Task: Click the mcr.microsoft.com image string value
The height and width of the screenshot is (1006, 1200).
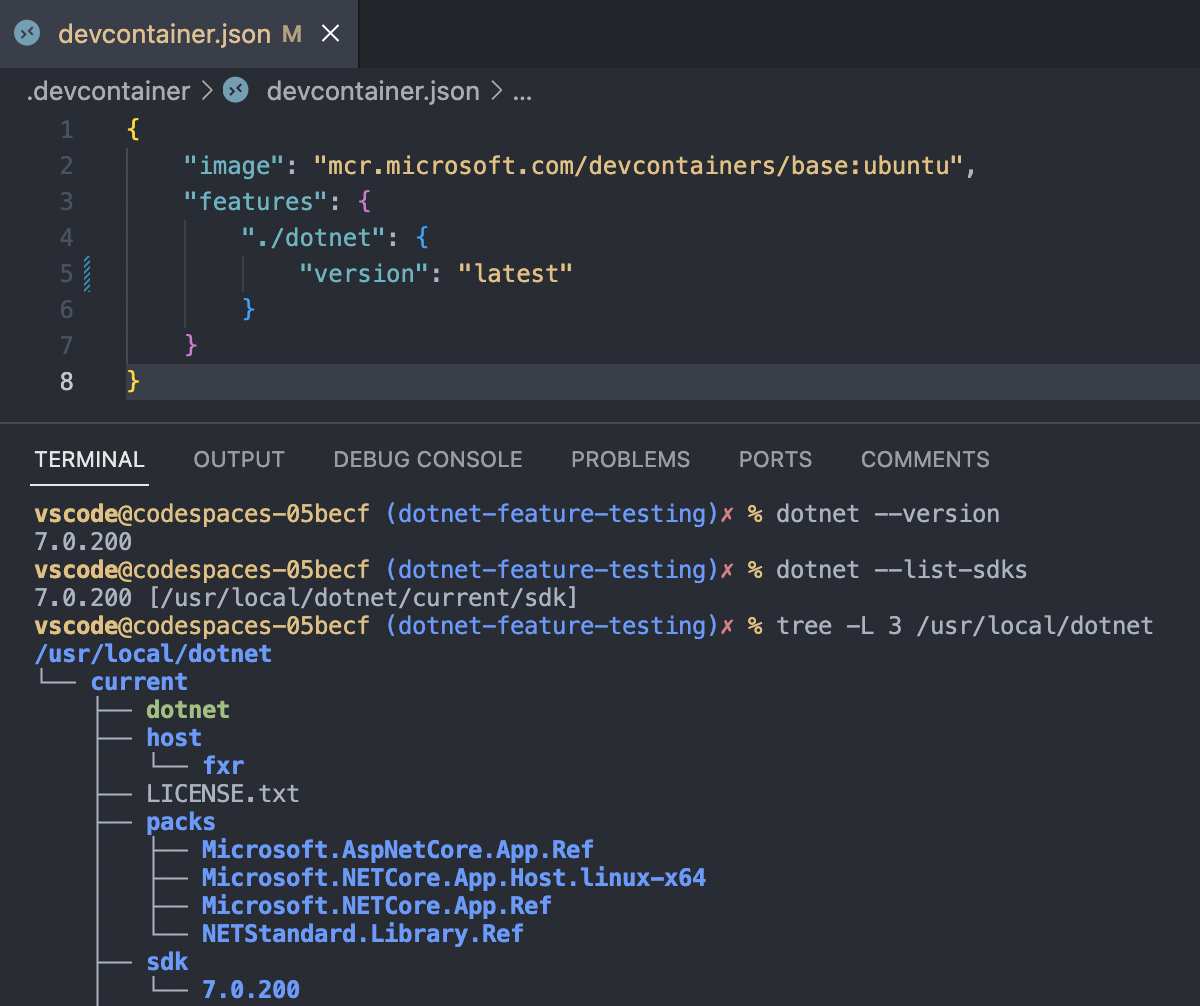Action: pyautogui.click(x=638, y=166)
